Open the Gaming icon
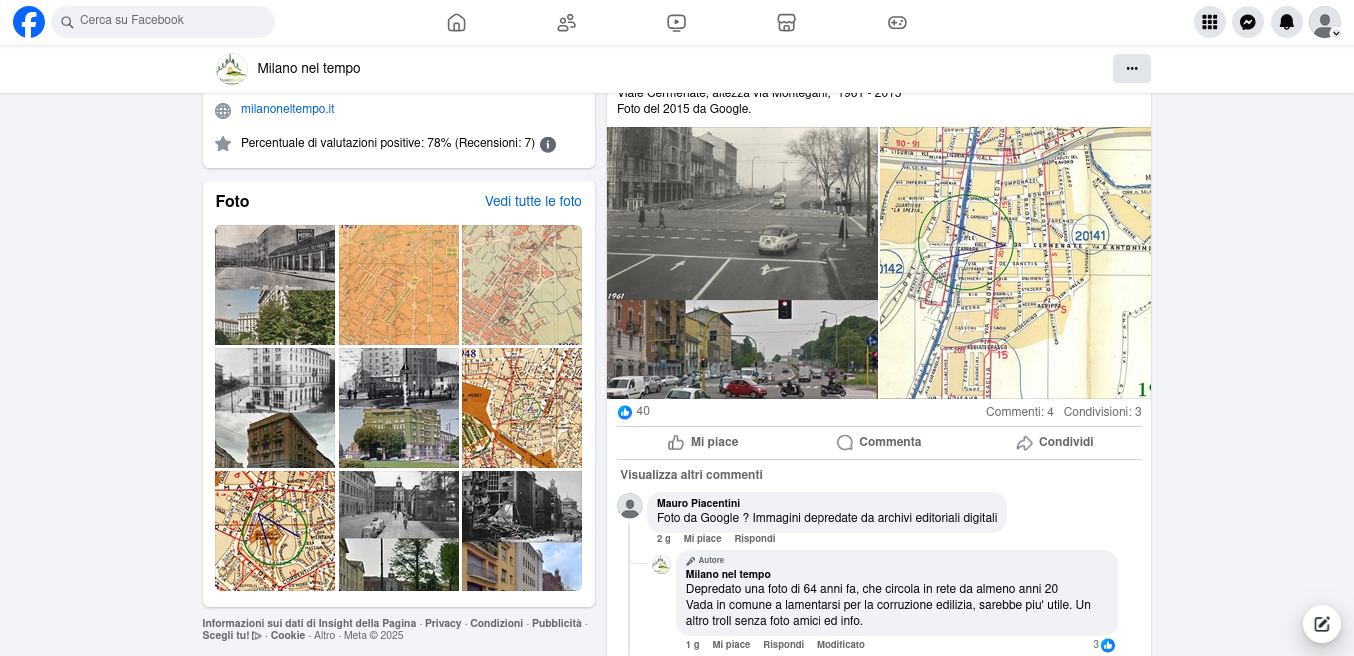The width and height of the screenshot is (1354, 656). [x=897, y=22]
